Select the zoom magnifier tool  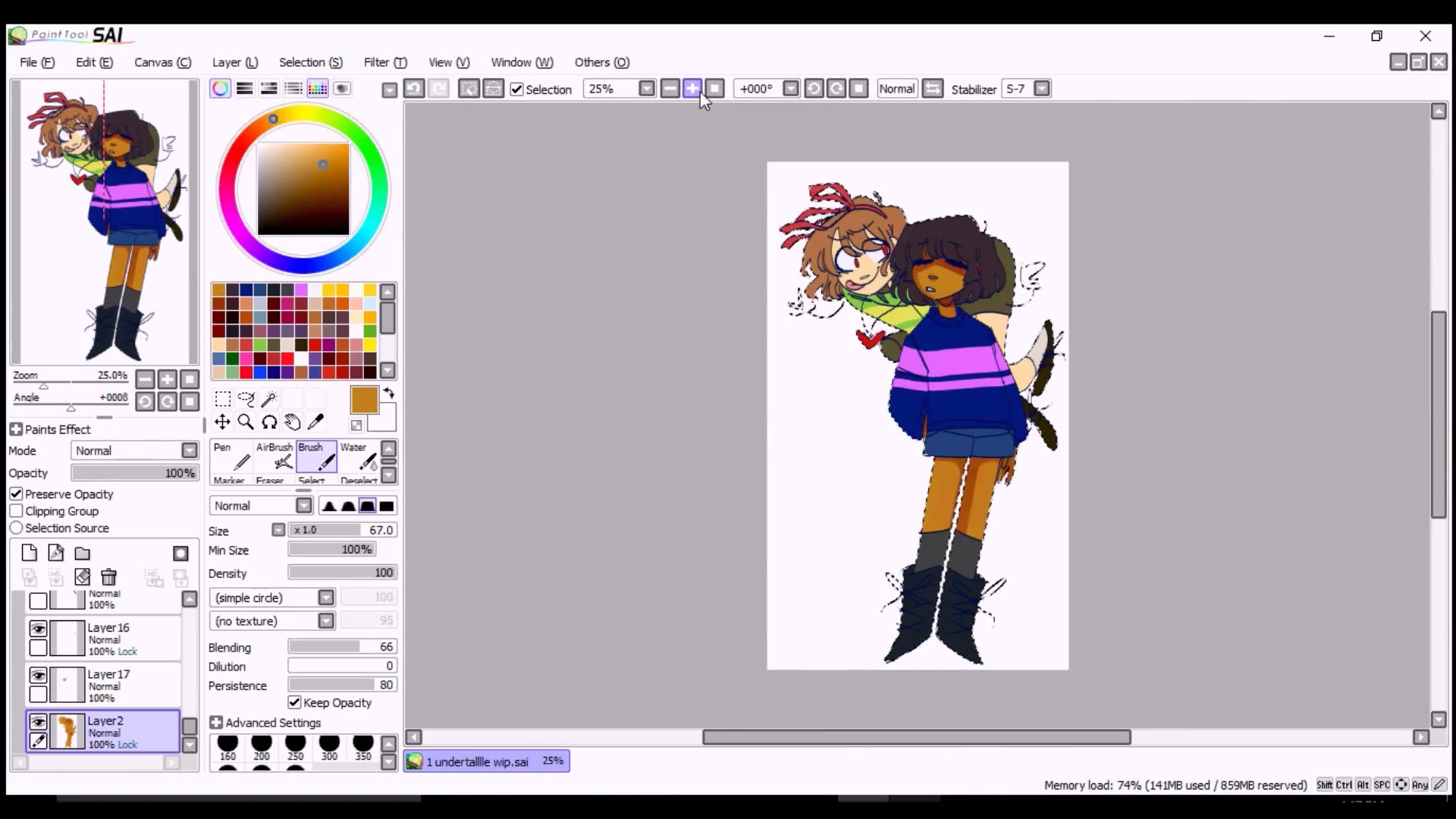point(246,422)
